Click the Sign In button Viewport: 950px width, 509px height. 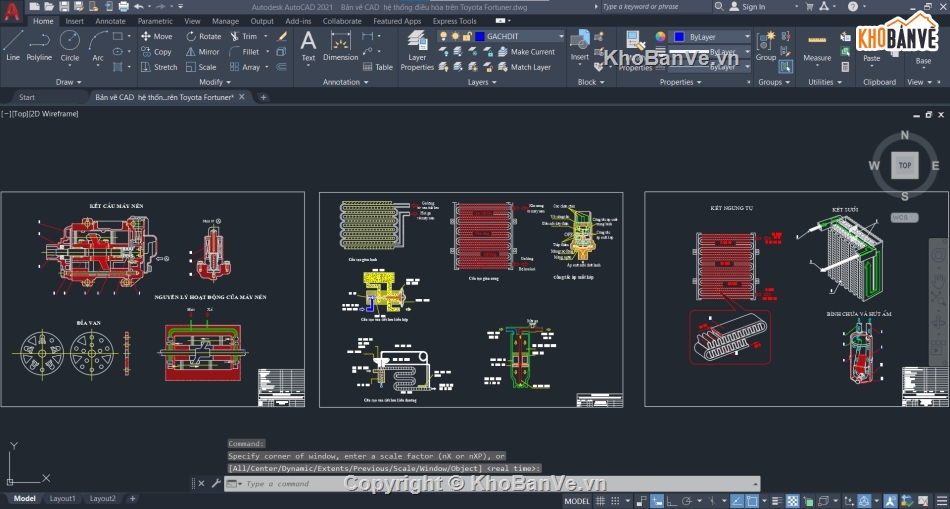[x=747, y=7]
